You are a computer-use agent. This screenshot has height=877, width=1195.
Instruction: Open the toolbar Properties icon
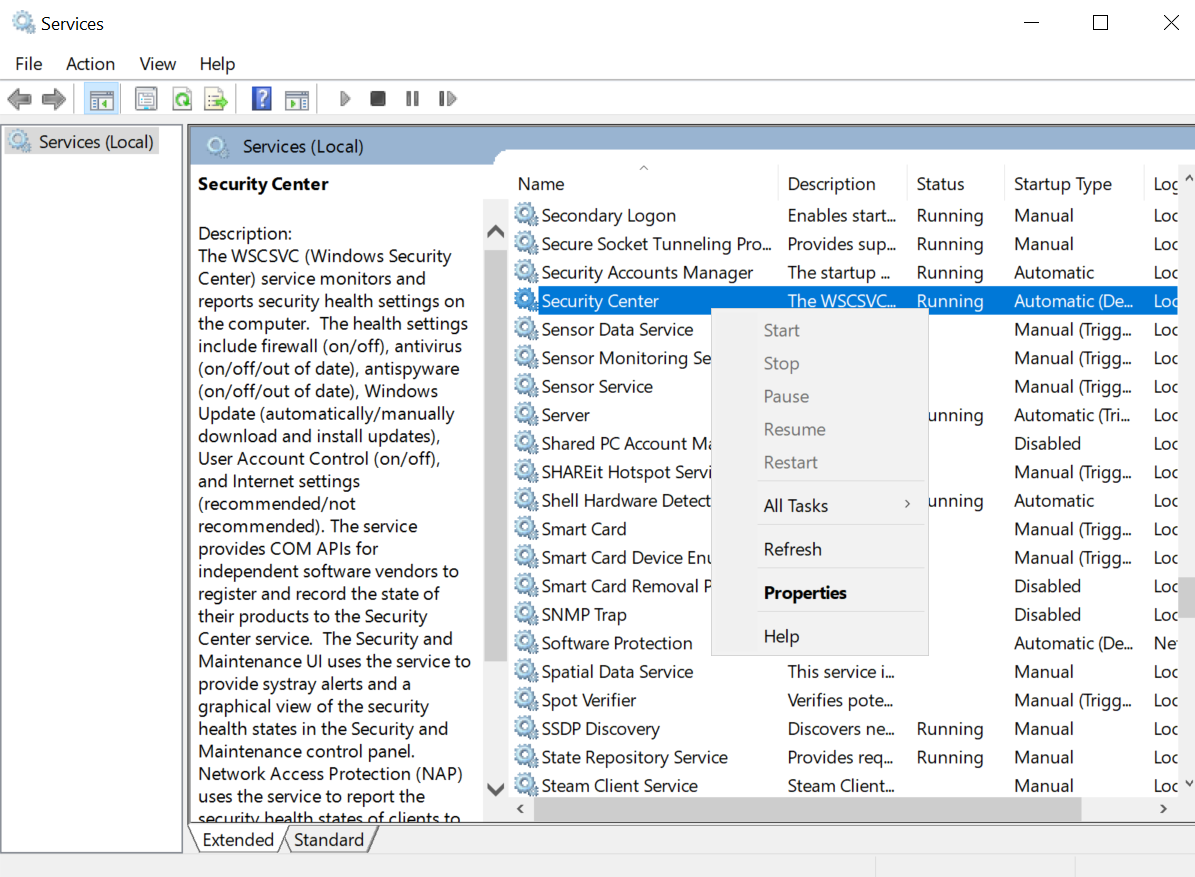[146, 99]
